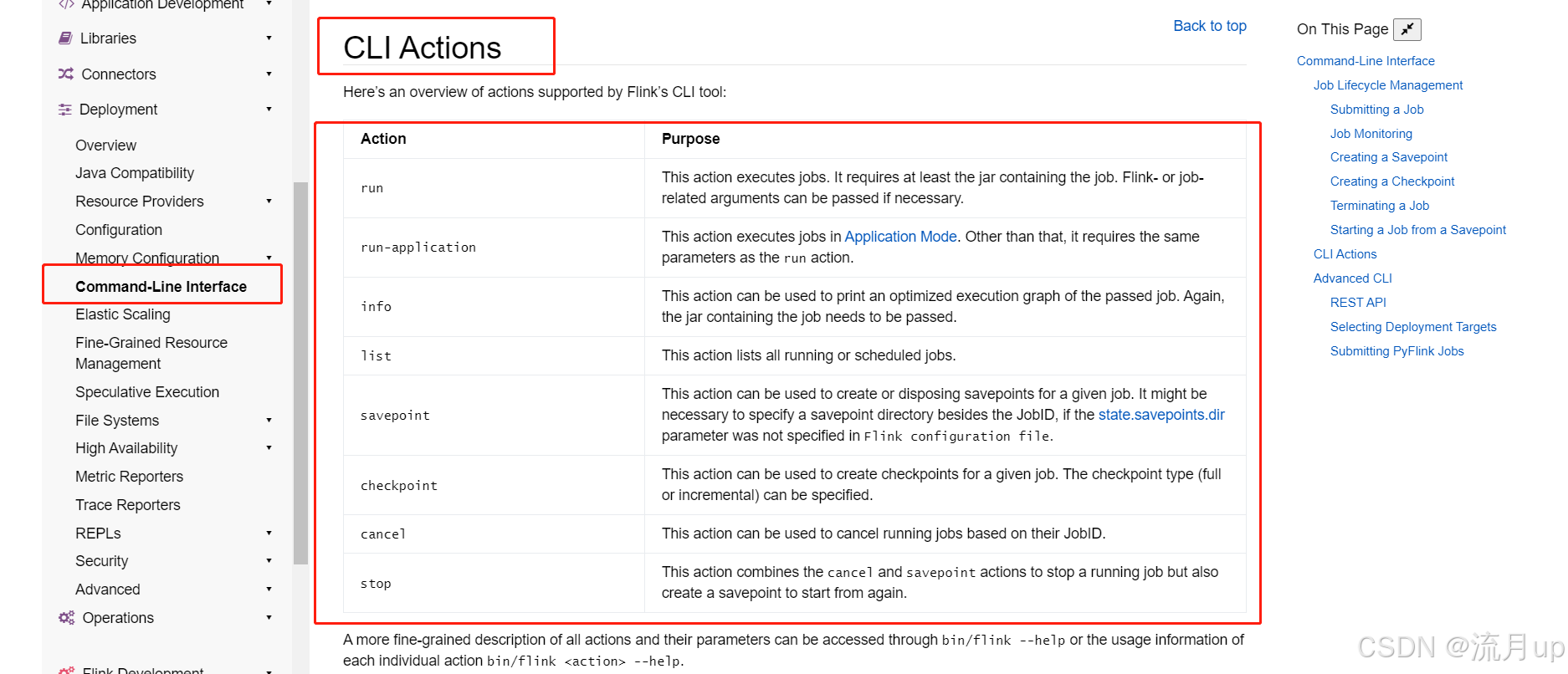This screenshot has height=674, width=1568.
Task: Open Trace Reporters page
Action: click(x=128, y=505)
